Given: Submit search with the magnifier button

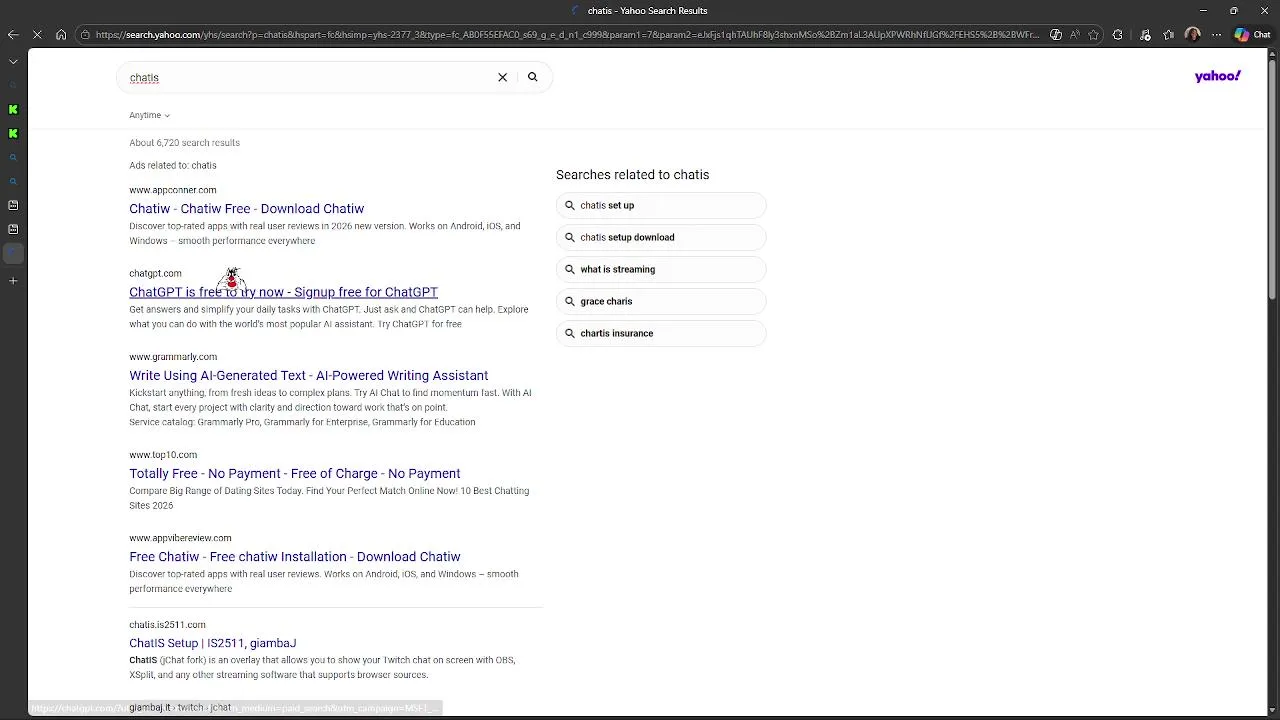Looking at the screenshot, I should [533, 77].
